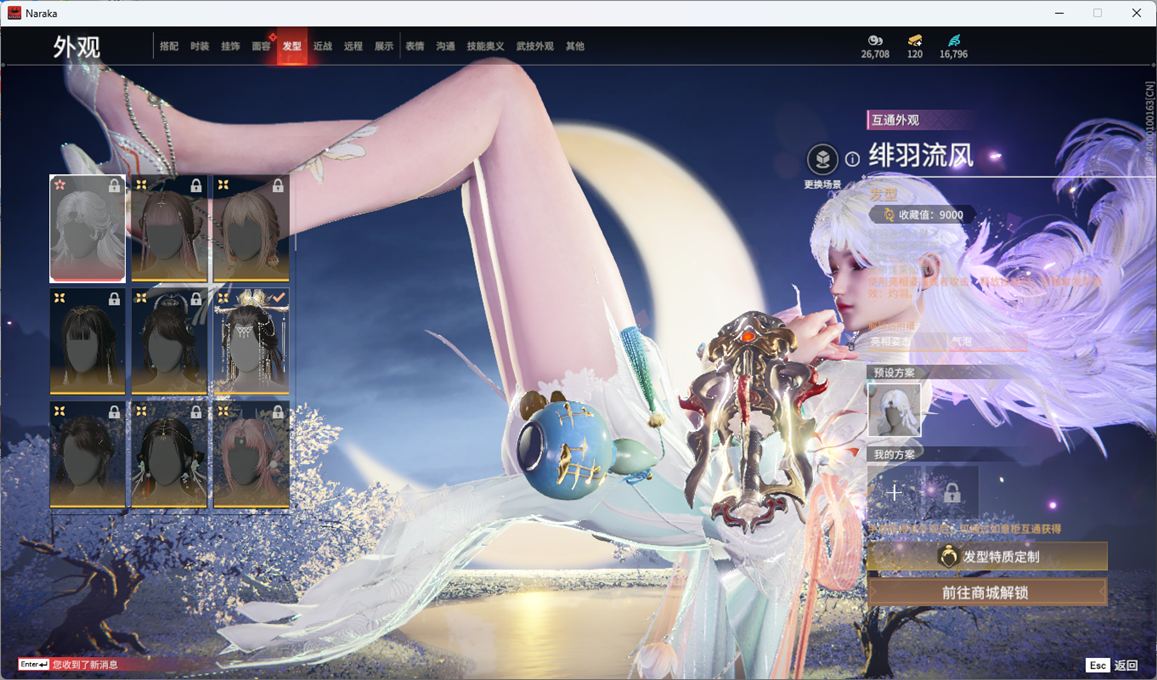Switch to the 时装 tab
Screen dimensions: 1157x680
click(x=199, y=46)
